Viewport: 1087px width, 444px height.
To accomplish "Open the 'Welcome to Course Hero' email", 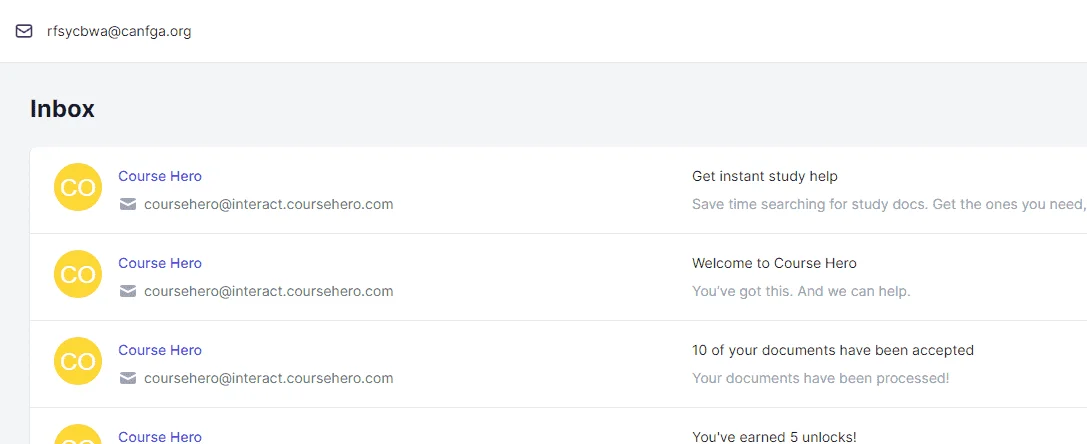I will [774, 263].
